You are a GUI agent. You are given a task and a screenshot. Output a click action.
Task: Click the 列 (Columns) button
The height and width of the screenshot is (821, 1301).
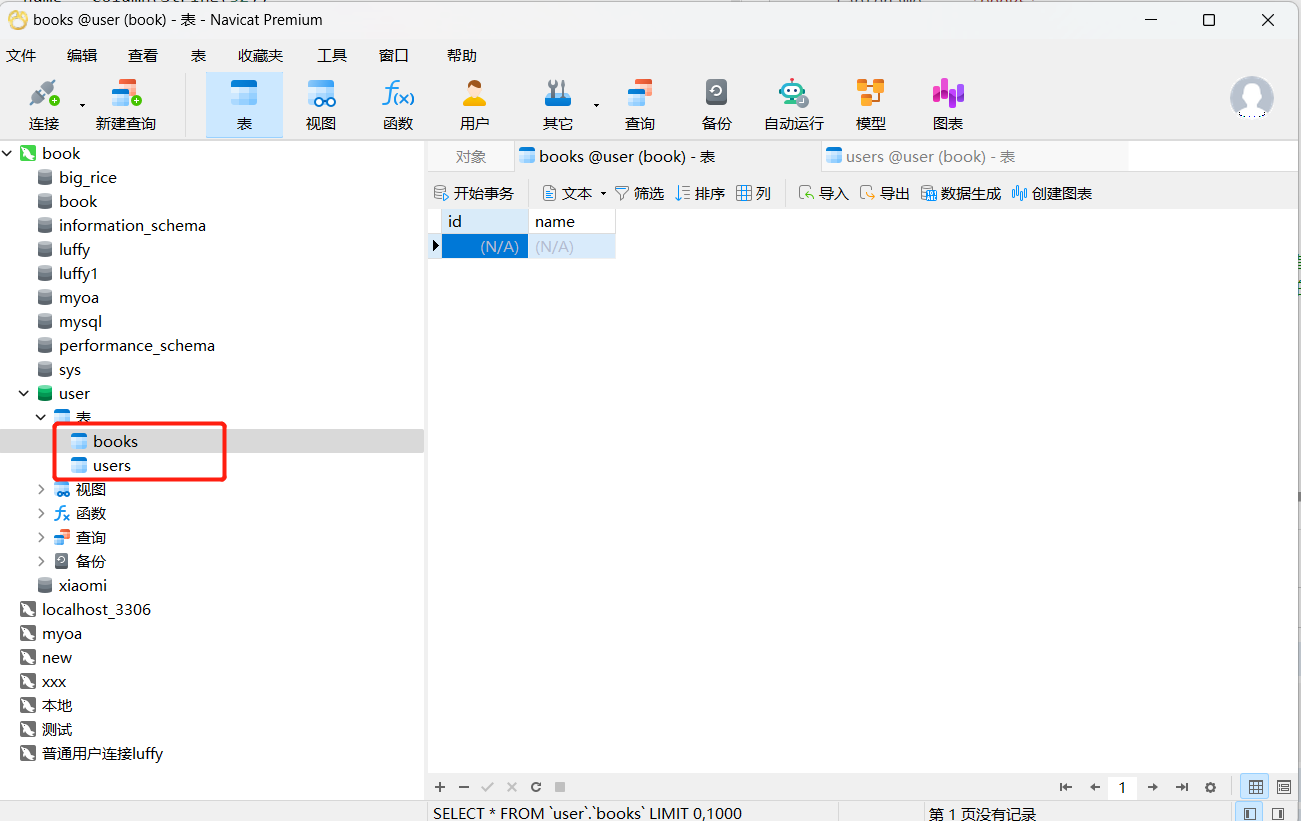[x=754, y=194]
